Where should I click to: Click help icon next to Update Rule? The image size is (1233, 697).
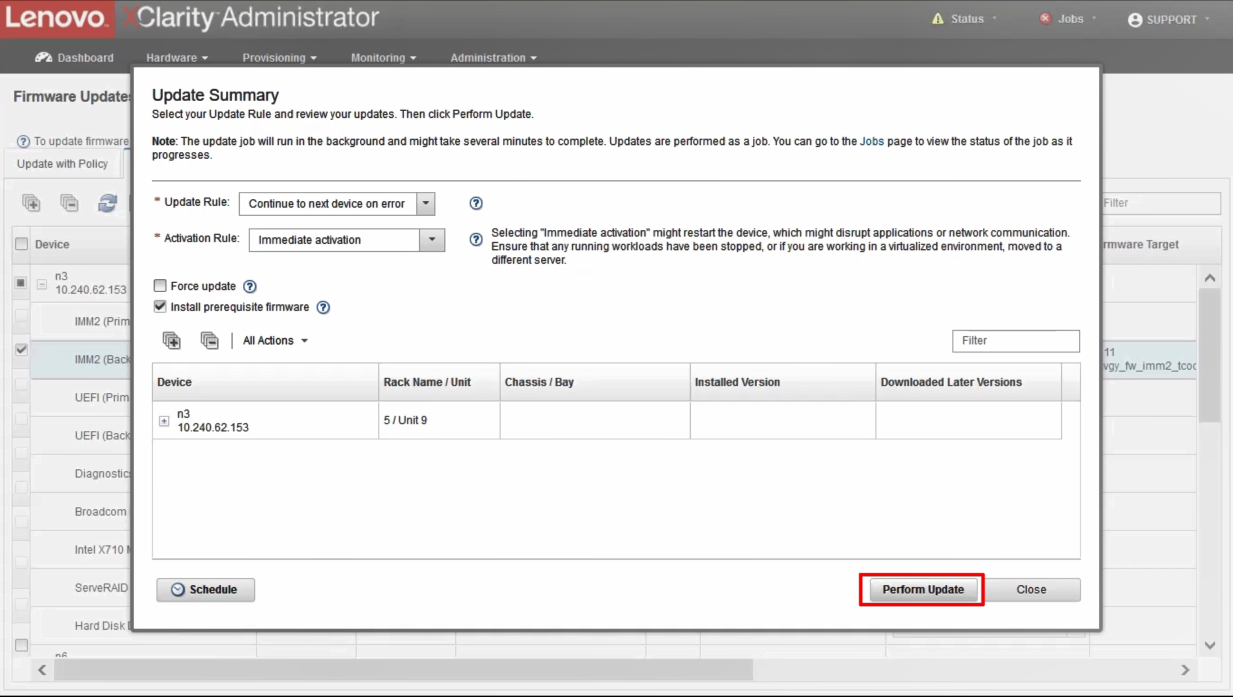click(x=476, y=203)
